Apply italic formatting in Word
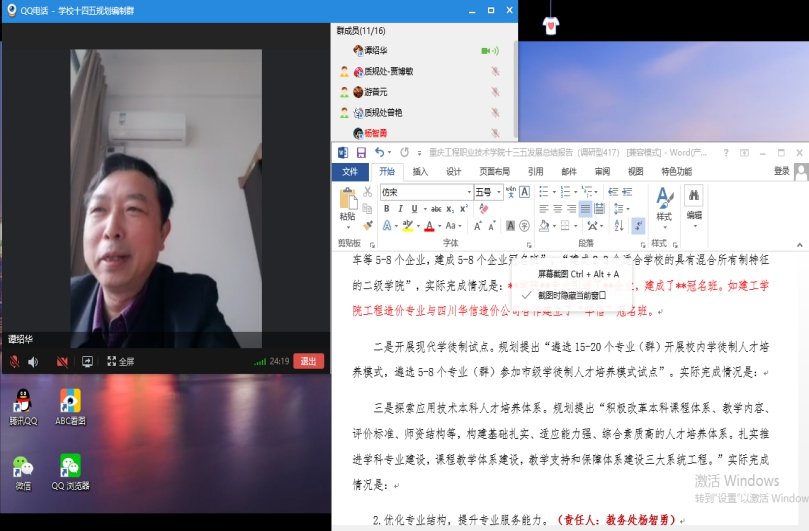The height and width of the screenshot is (531, 809). [400, 209]
